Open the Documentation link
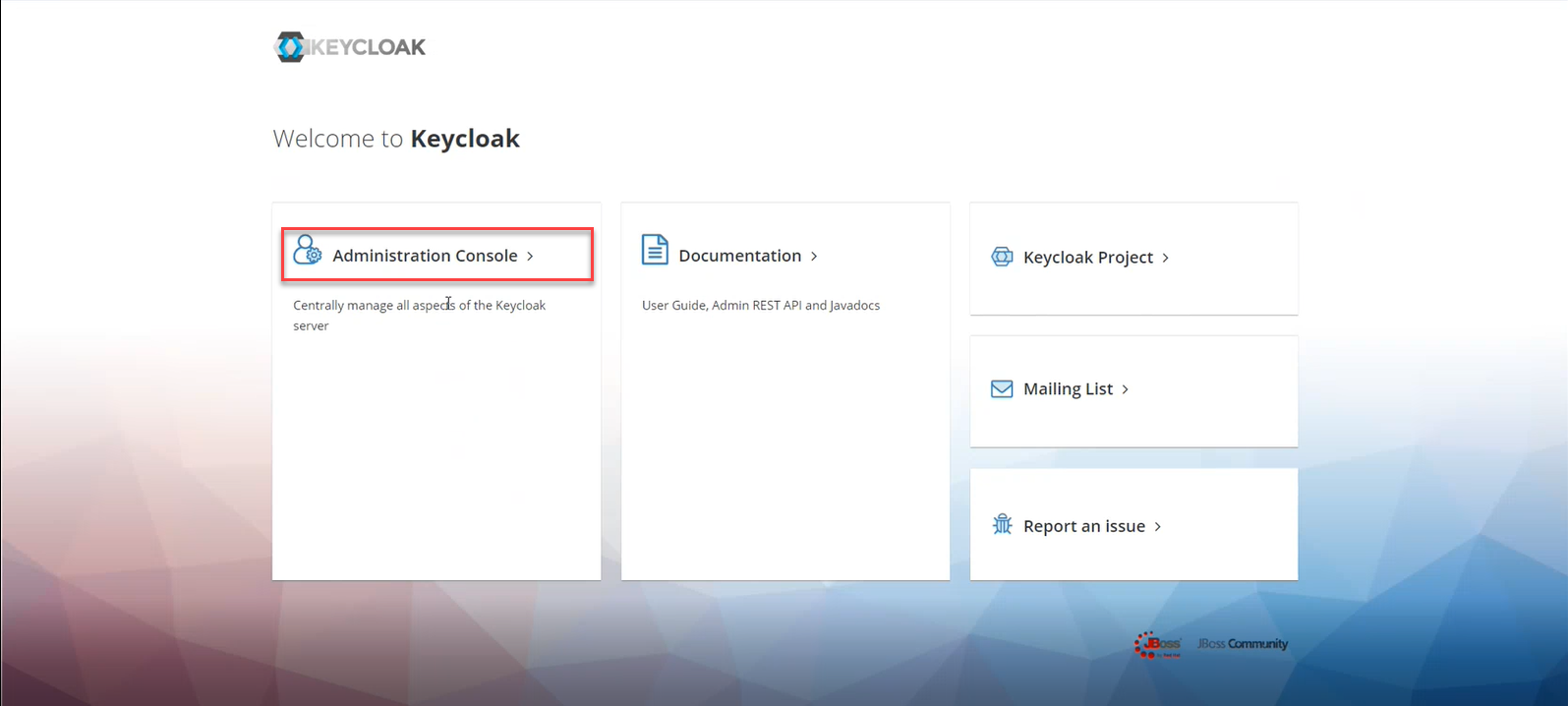The width and height of the screenshot is (1568, 706). [740, 256]
